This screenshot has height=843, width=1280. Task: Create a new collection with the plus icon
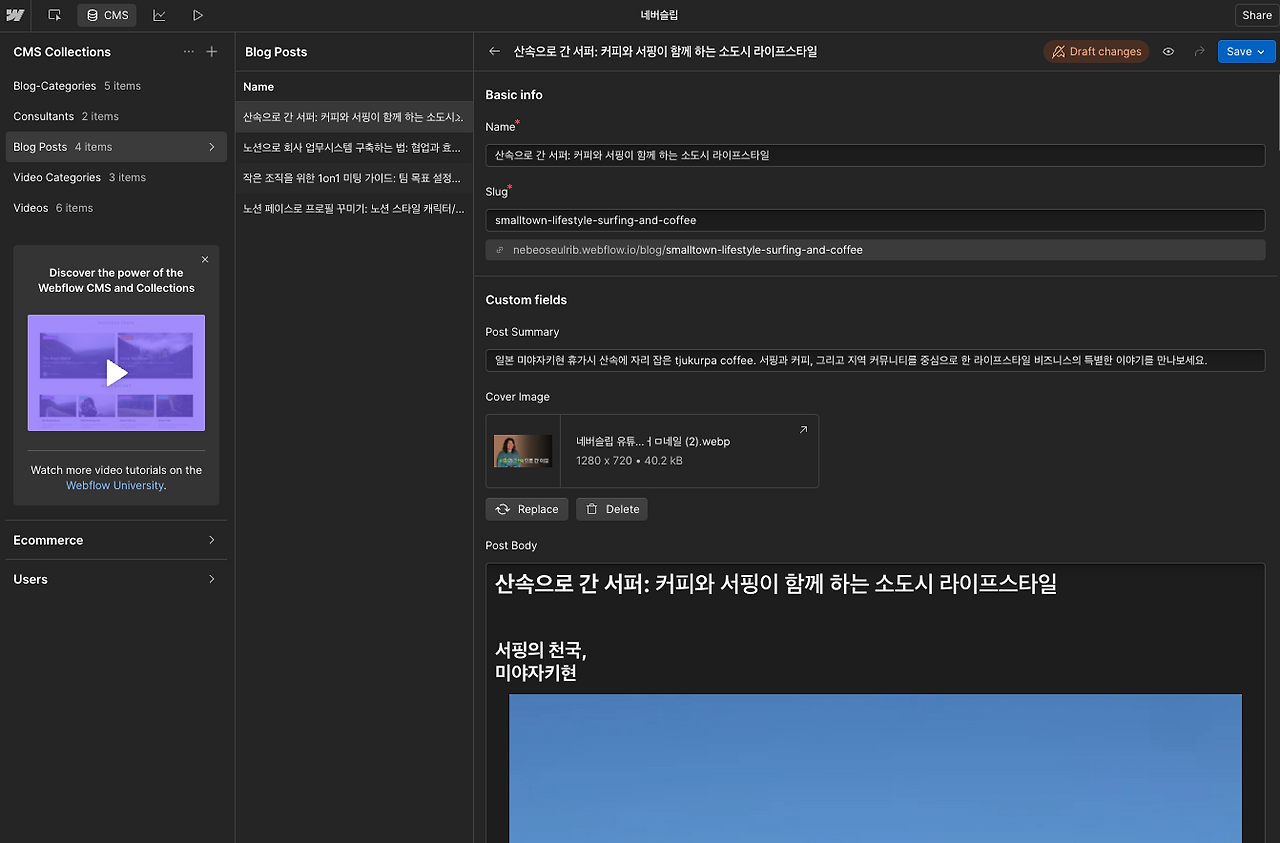pyautogui.click(x=211, y=51)
